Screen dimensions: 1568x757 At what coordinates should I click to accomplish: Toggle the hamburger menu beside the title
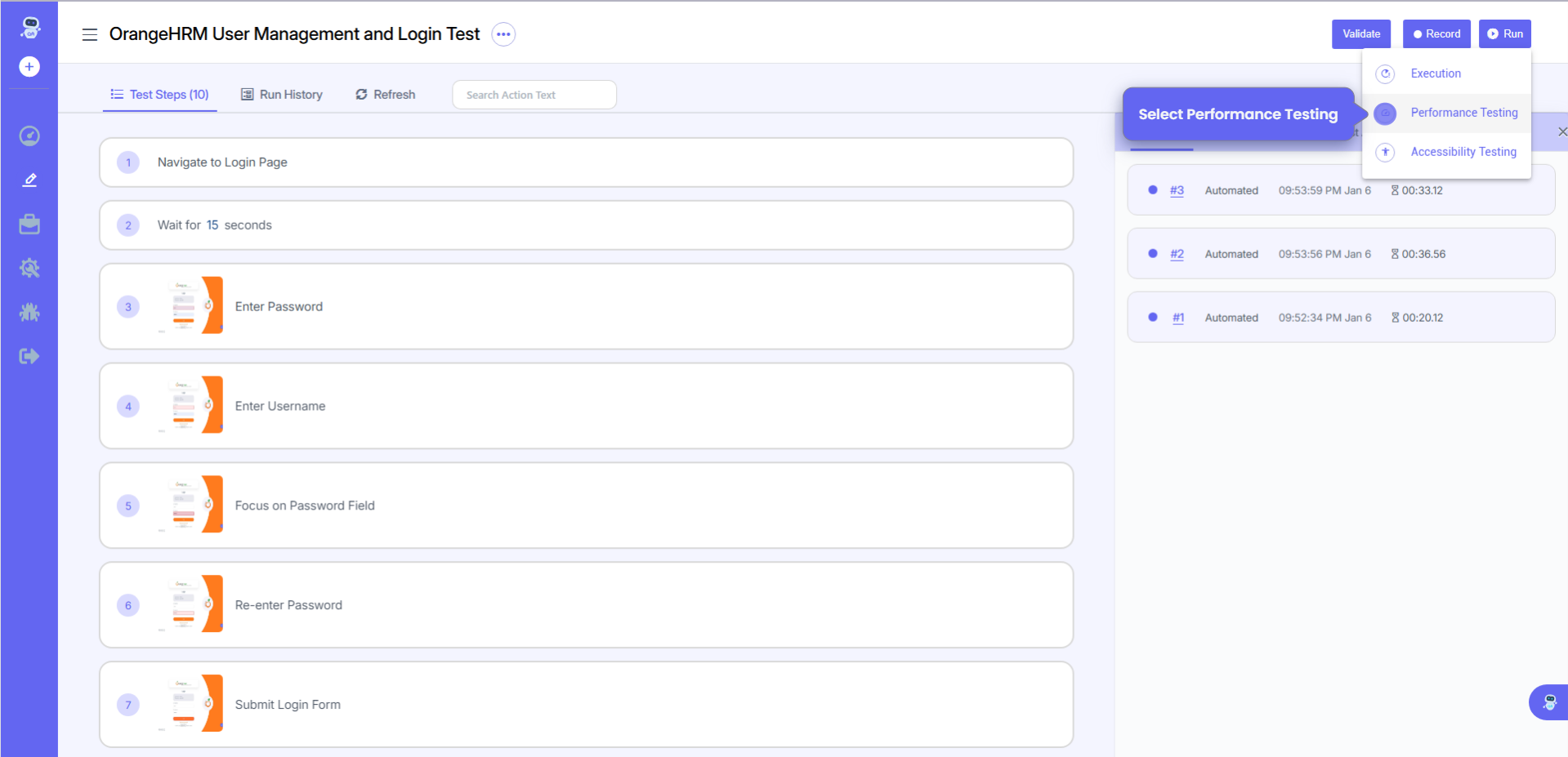coord(90,34)
